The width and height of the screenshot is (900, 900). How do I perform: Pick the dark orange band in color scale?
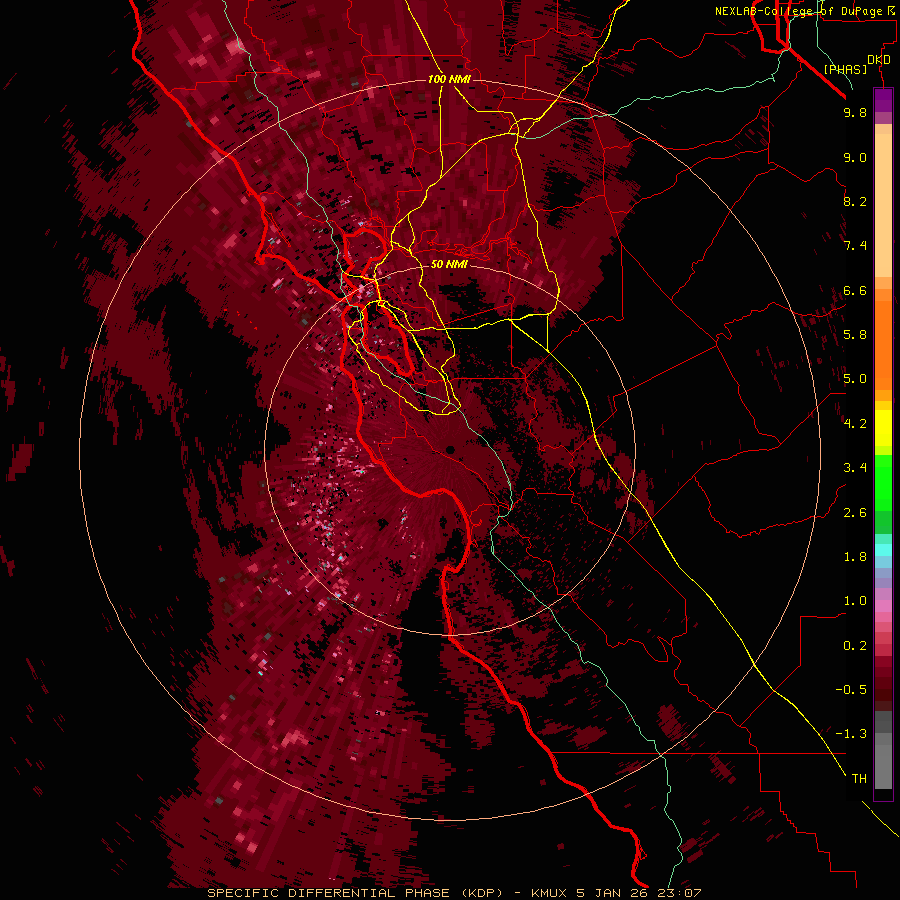[883, 344]
